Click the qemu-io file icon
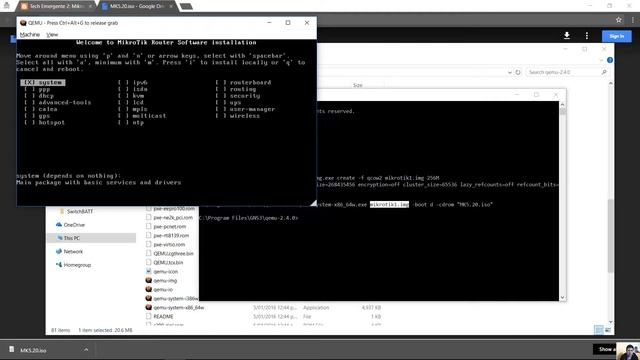Viewport: 640px width, 360px height. click(x=149, y=289)
